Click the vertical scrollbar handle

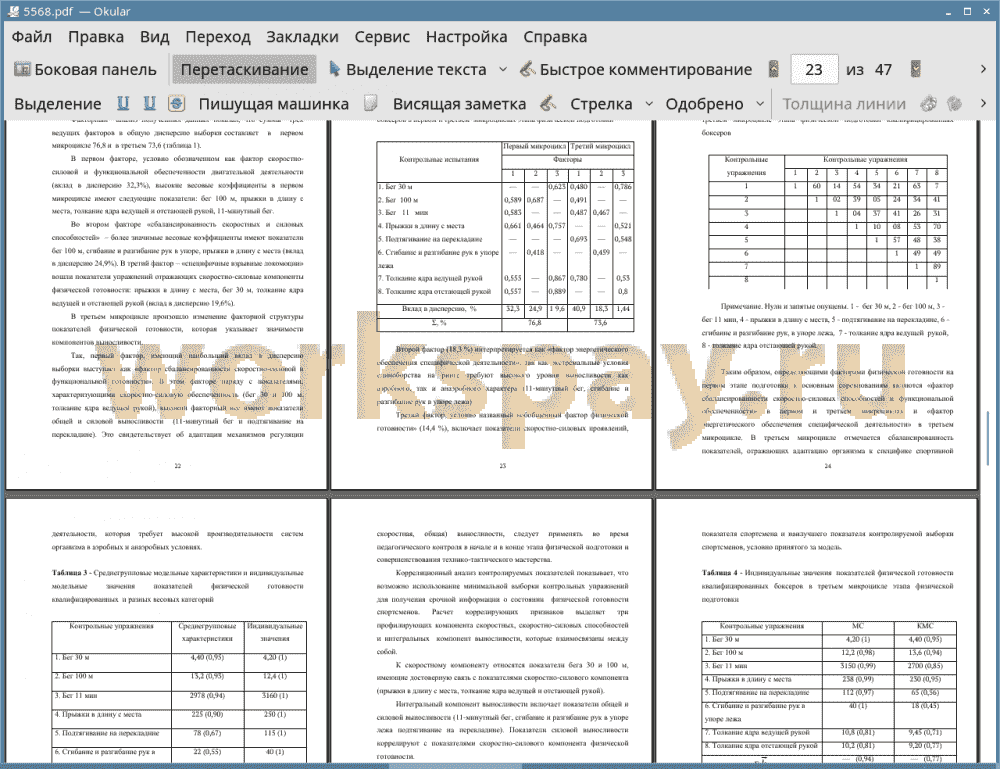[989, 438]
